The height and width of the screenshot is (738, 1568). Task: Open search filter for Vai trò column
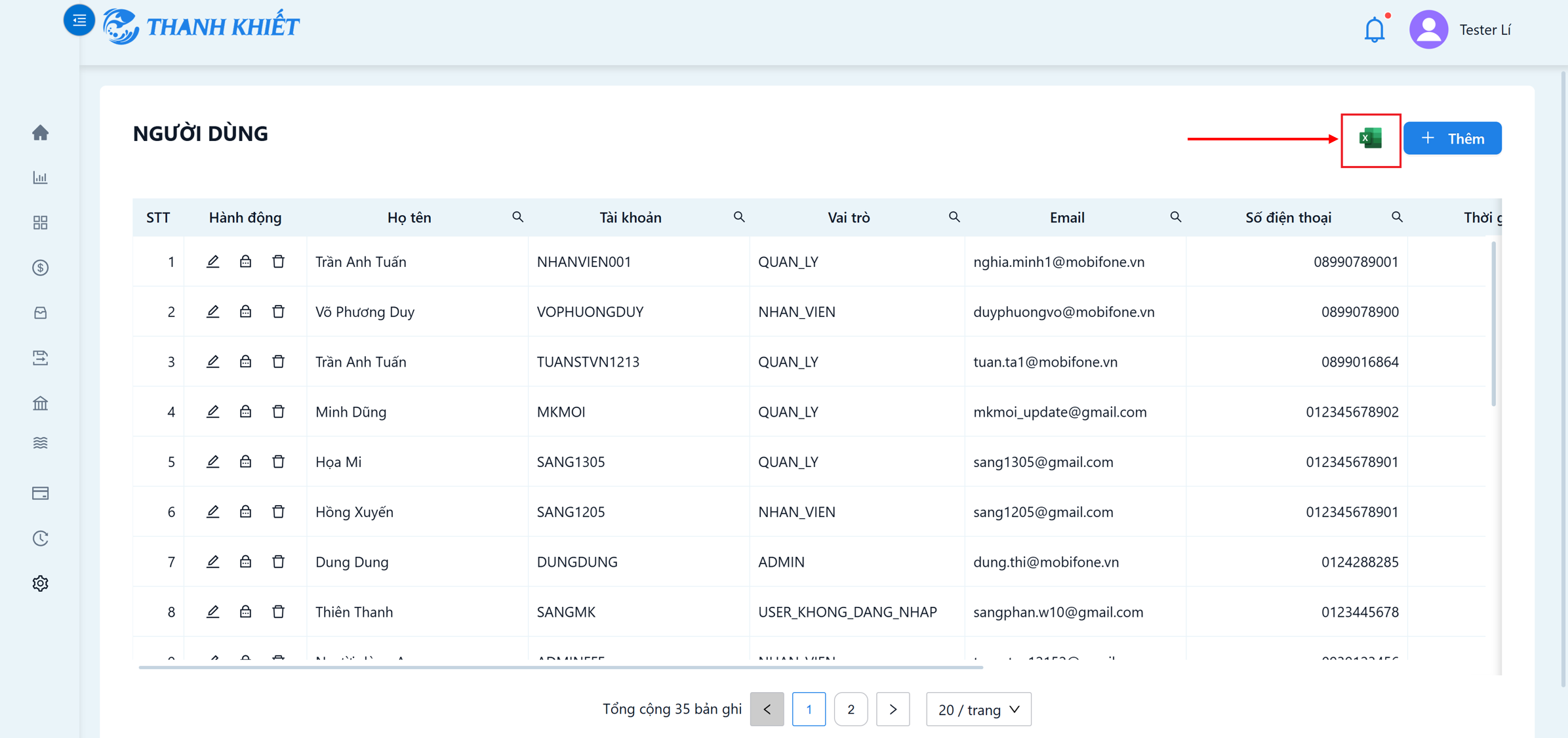click(x=954, y=217)
